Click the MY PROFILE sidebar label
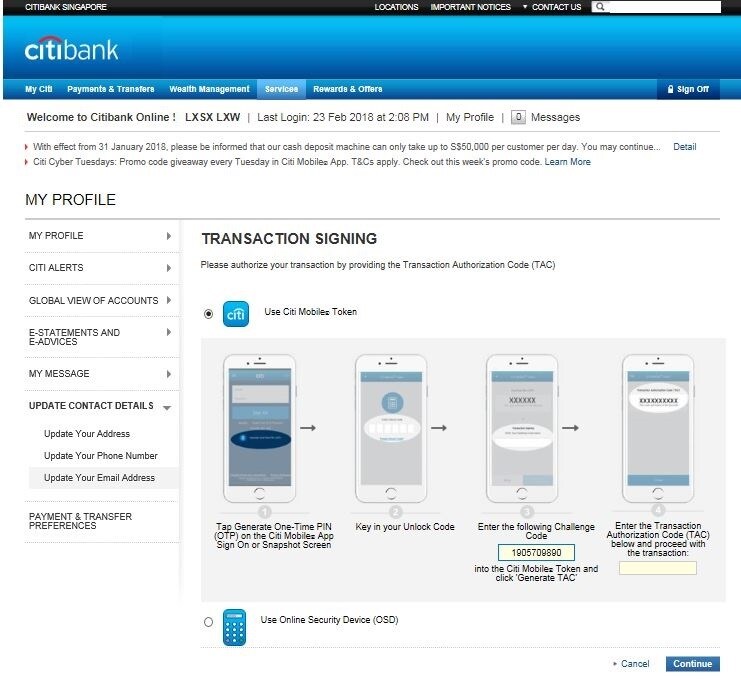The height and width of the screenshot is (680, 741). (56, 235)
